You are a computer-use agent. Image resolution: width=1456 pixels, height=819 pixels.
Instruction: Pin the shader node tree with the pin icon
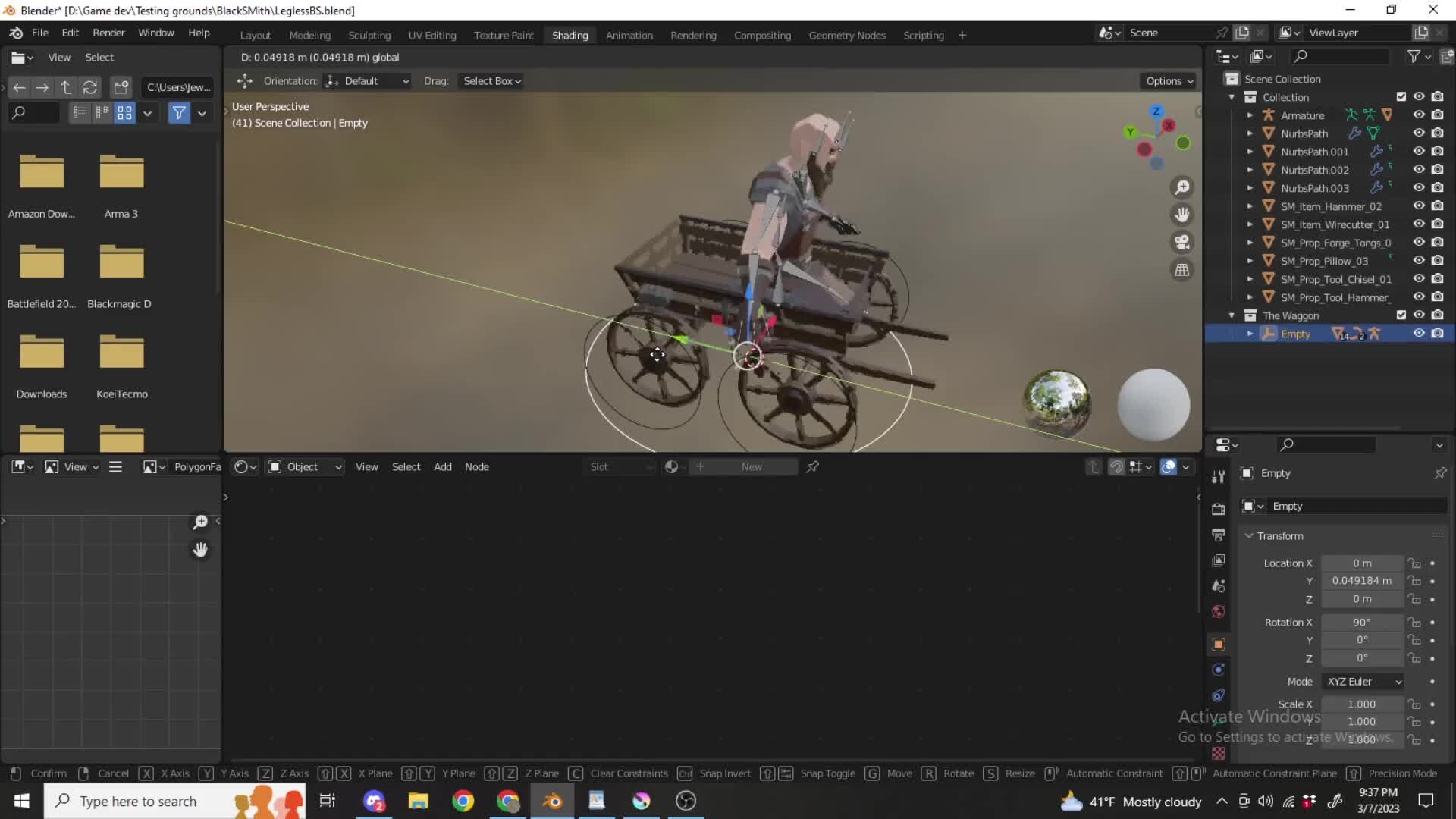[811, 466]
